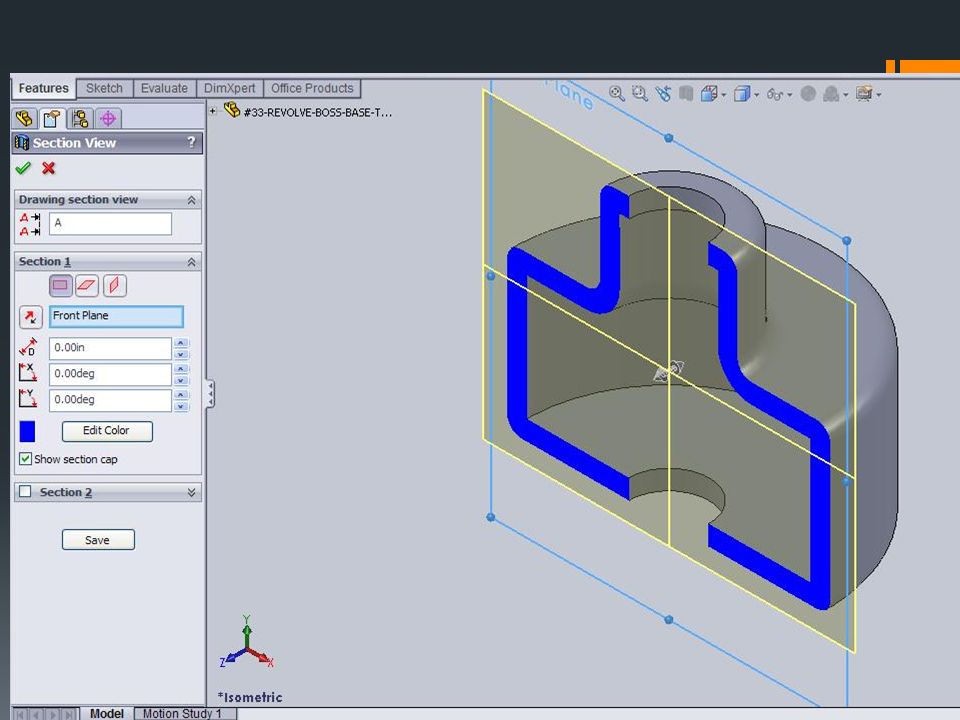
Task: Toggle Show section cap checkbox
Action: coord(25,459)
